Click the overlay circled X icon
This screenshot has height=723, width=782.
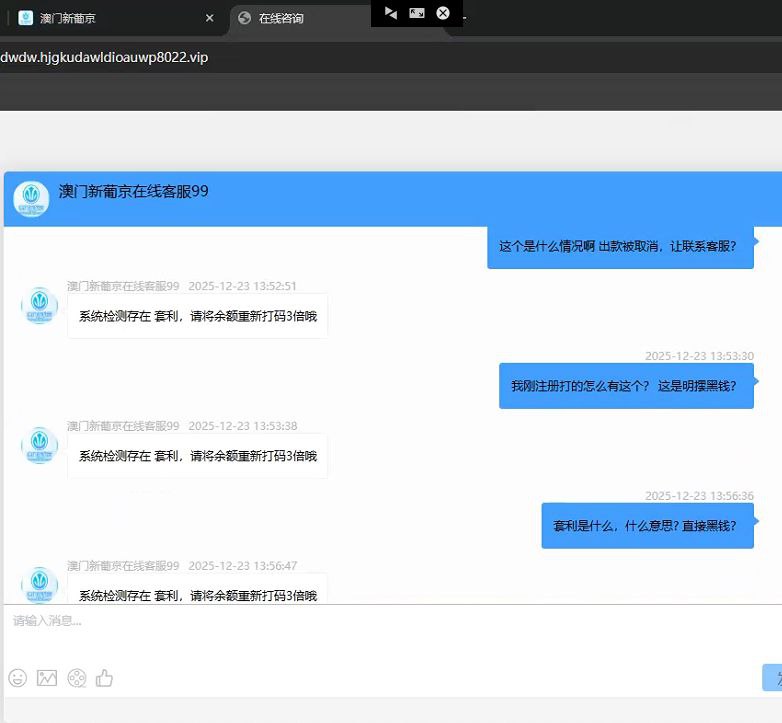click(443, 13)
